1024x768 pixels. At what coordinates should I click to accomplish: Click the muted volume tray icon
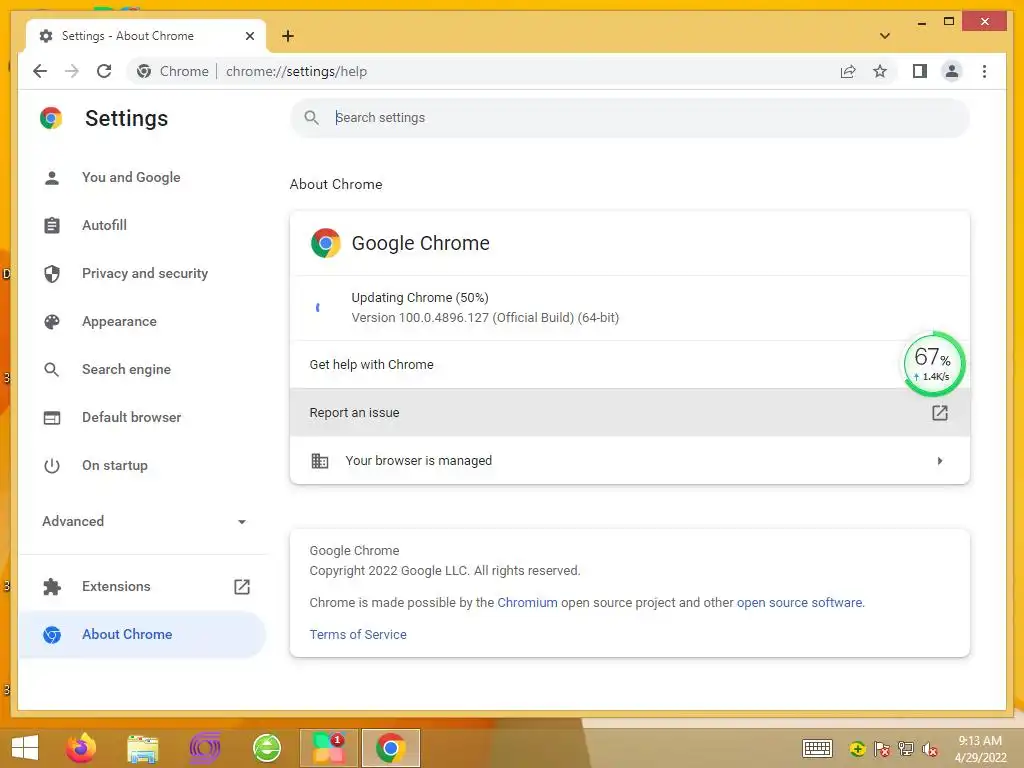(929, 749)
